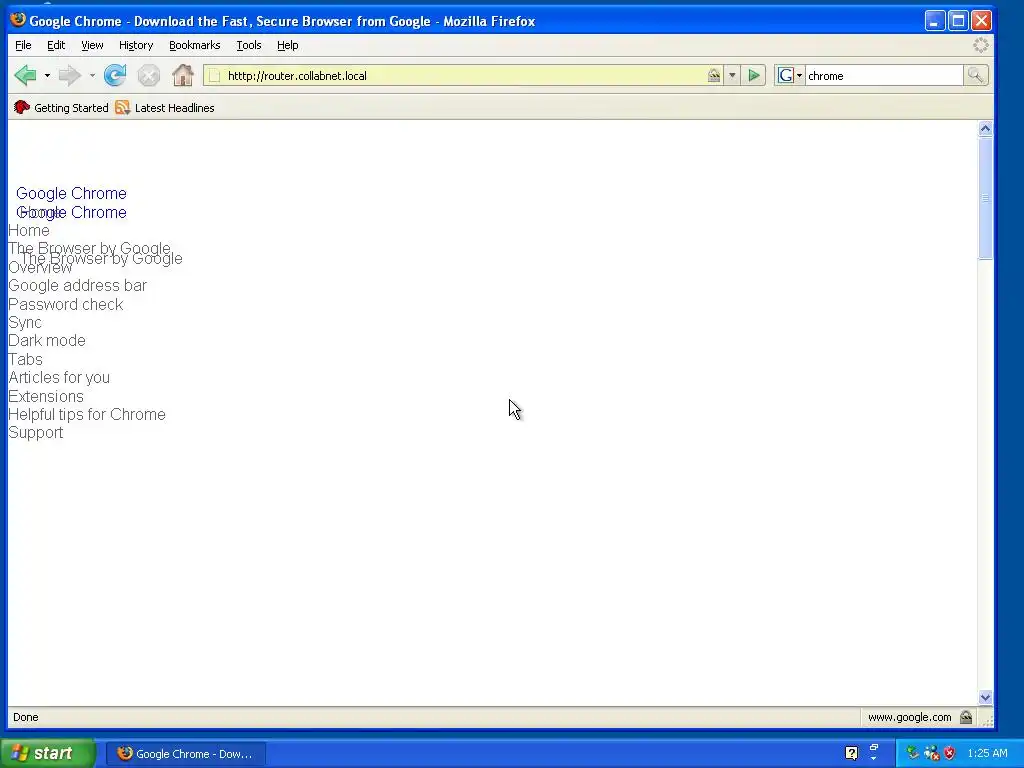The width and height of the screenshot is (1024, 768).
Task: Click the network connection tray icon
Action: 932,753
